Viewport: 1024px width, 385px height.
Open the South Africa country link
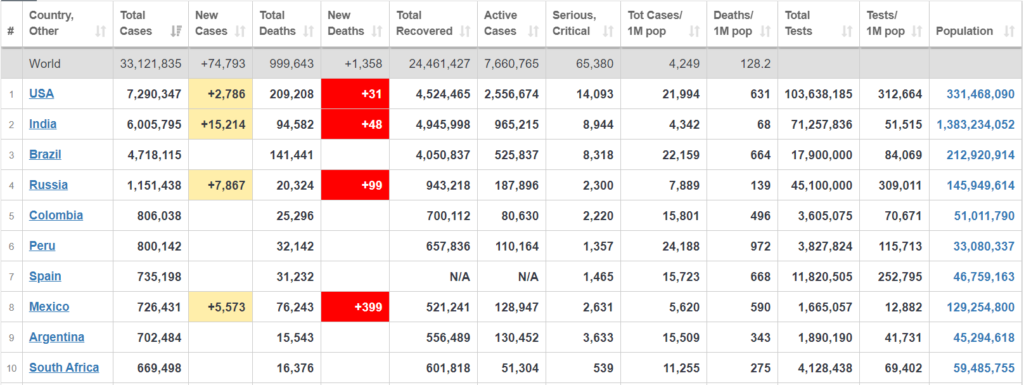click(64, 367)
